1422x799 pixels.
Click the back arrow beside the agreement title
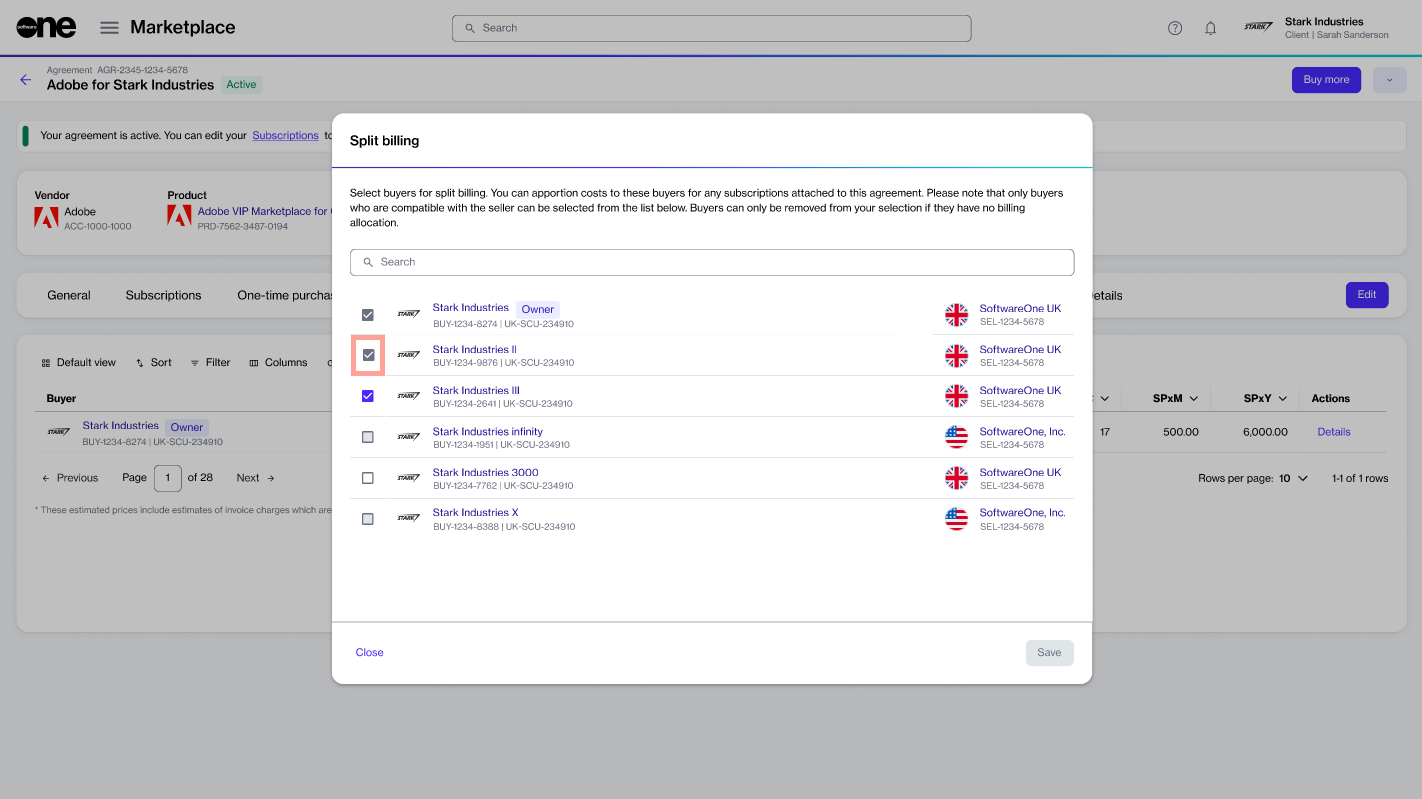(x=26, y=80)
